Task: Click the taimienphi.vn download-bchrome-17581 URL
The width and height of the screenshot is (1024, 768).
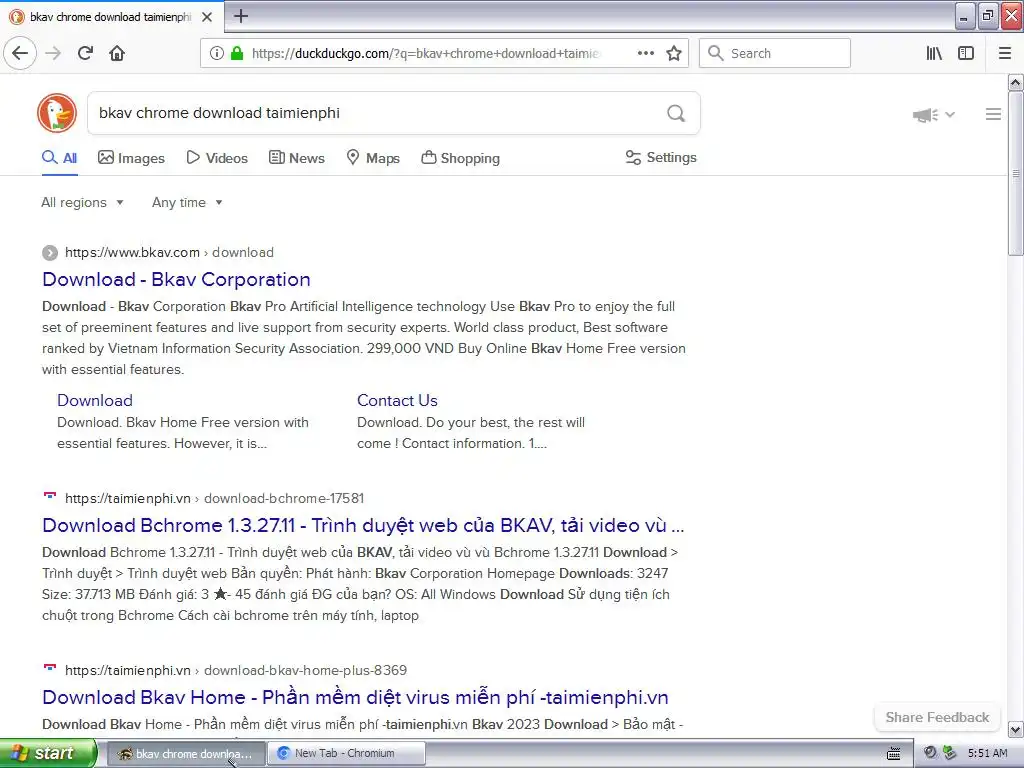Action: click(x=214, y=498)
